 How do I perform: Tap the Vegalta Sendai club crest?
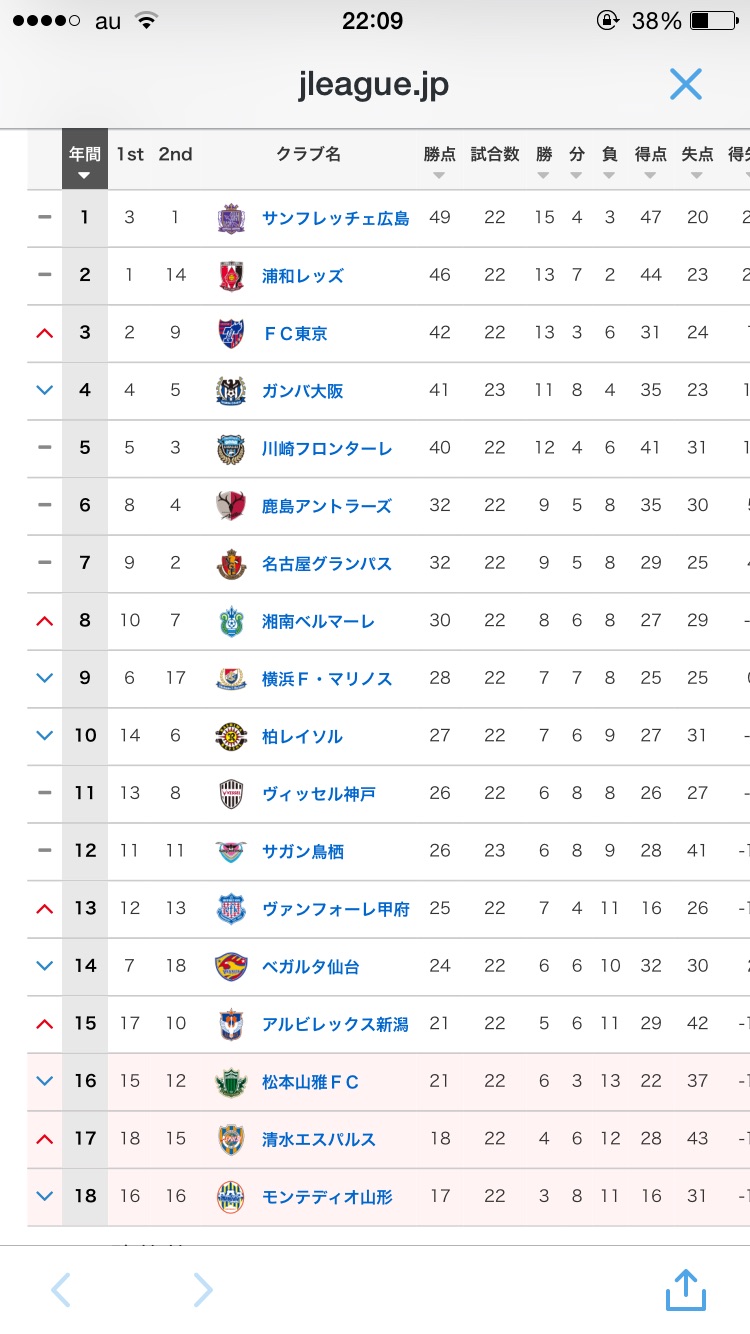point(231,966)
